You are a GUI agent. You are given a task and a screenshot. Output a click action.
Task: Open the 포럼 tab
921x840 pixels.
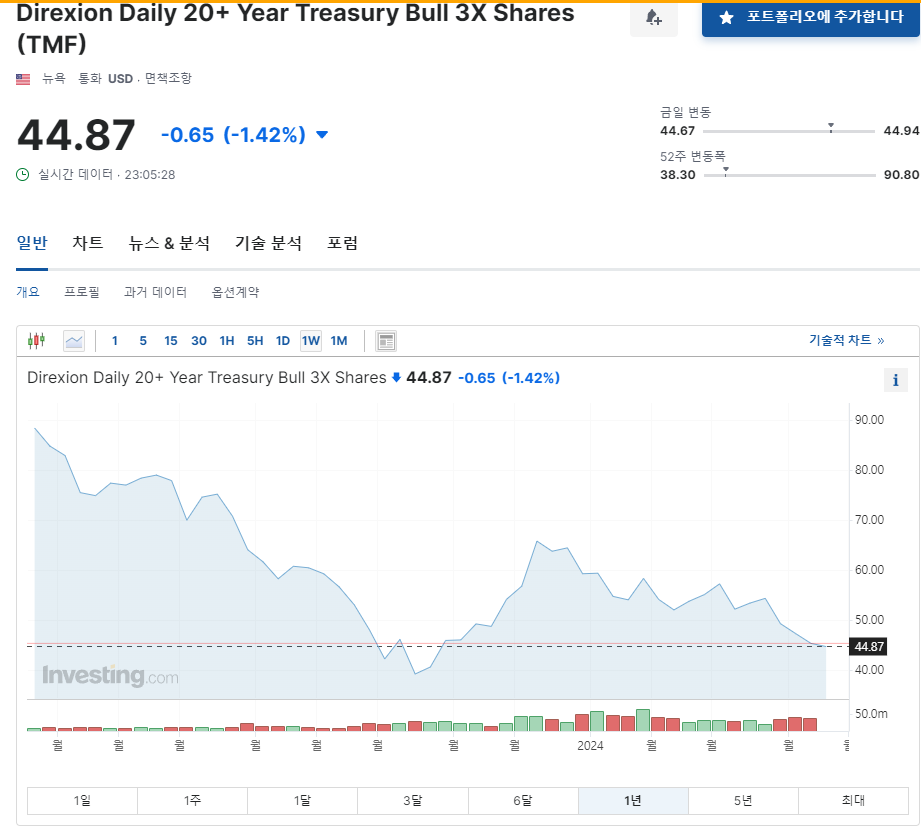pyautogui.click(x=342, y=243)
